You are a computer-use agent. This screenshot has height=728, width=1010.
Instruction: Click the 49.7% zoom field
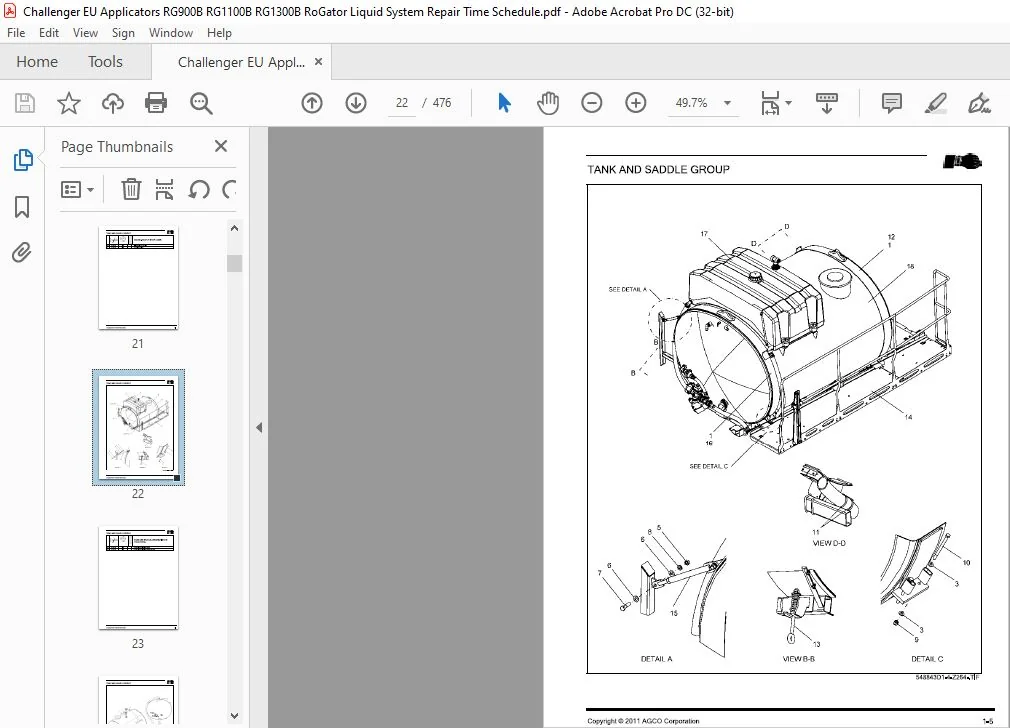[691, 103]
